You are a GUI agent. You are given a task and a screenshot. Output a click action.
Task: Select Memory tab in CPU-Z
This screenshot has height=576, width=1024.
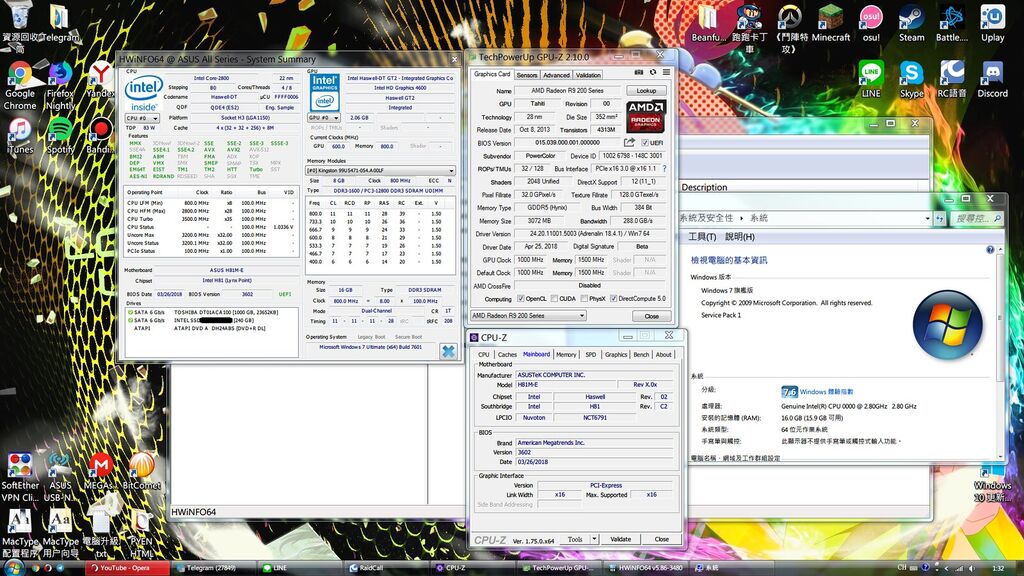[x=566, y=355]
